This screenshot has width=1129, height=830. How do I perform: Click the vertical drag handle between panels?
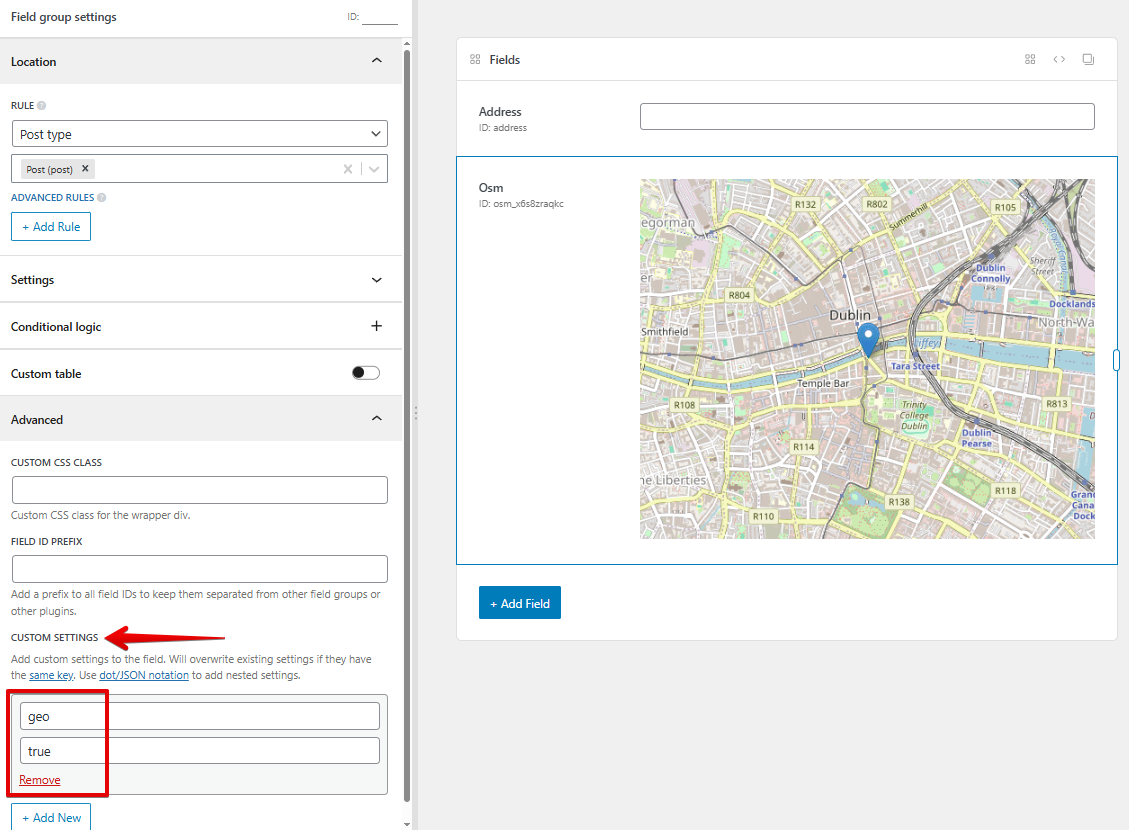(415, 415)
